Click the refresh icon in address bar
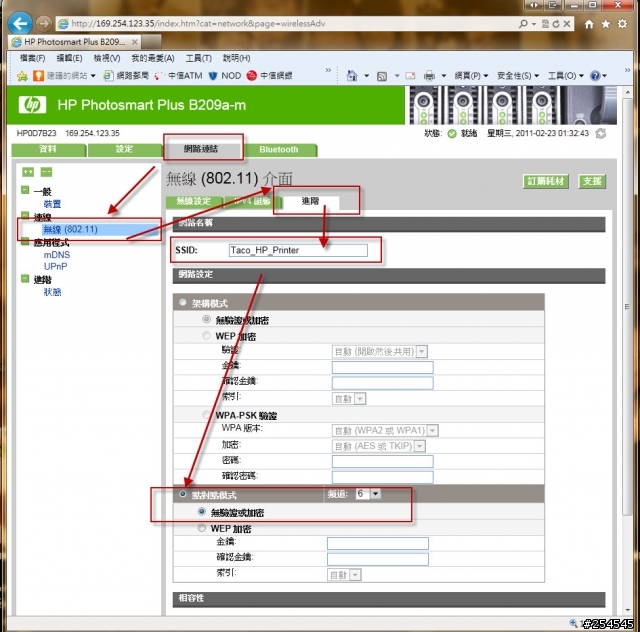The height and width of the screenshot is (632, 640). tap(556, 24)
